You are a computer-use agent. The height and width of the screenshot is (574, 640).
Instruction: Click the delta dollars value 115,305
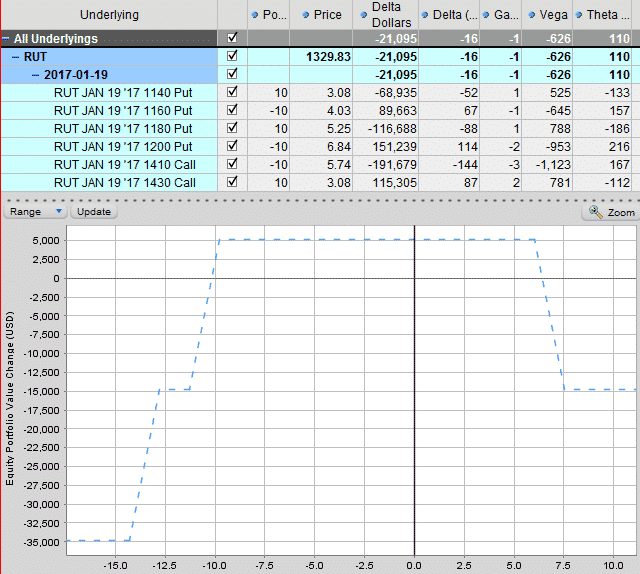[395, 182]
